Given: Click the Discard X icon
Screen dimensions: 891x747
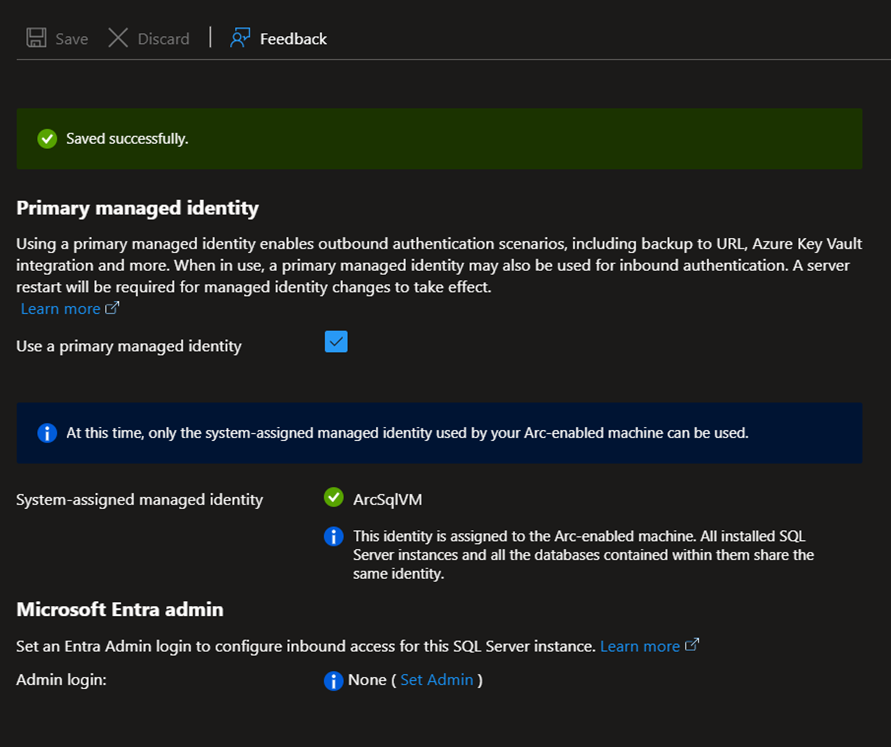Looking at the screenshot, I should pos(118,38).
